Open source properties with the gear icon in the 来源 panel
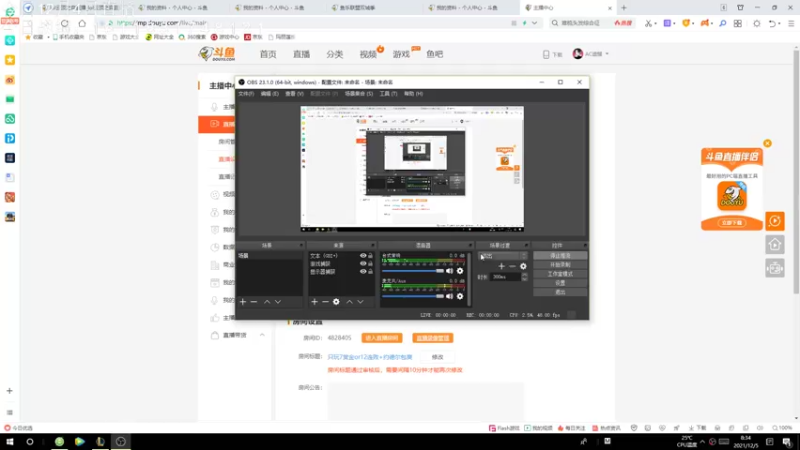This screenshot has width=800, height=450. pyautogui.click(x=336, y=302)
